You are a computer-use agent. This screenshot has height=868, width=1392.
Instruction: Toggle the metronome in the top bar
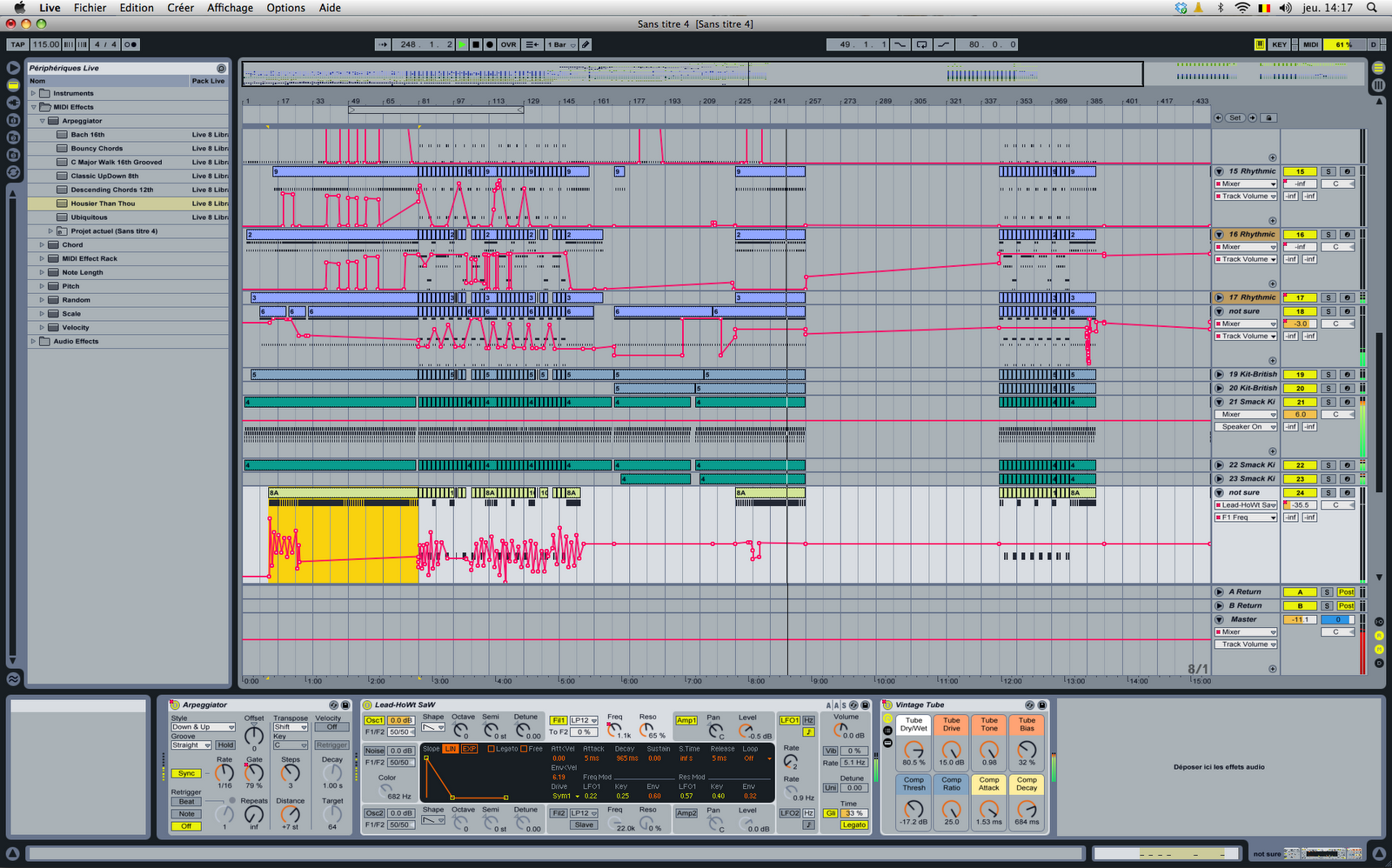[x=130, y=44]
